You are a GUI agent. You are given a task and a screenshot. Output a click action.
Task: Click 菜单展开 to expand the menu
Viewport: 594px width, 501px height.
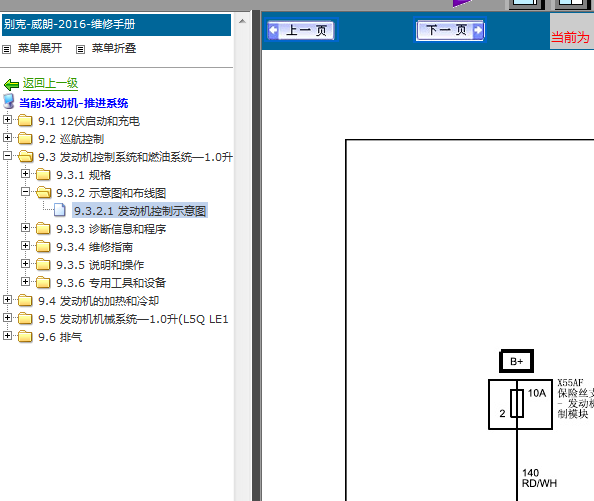[40, 48]
